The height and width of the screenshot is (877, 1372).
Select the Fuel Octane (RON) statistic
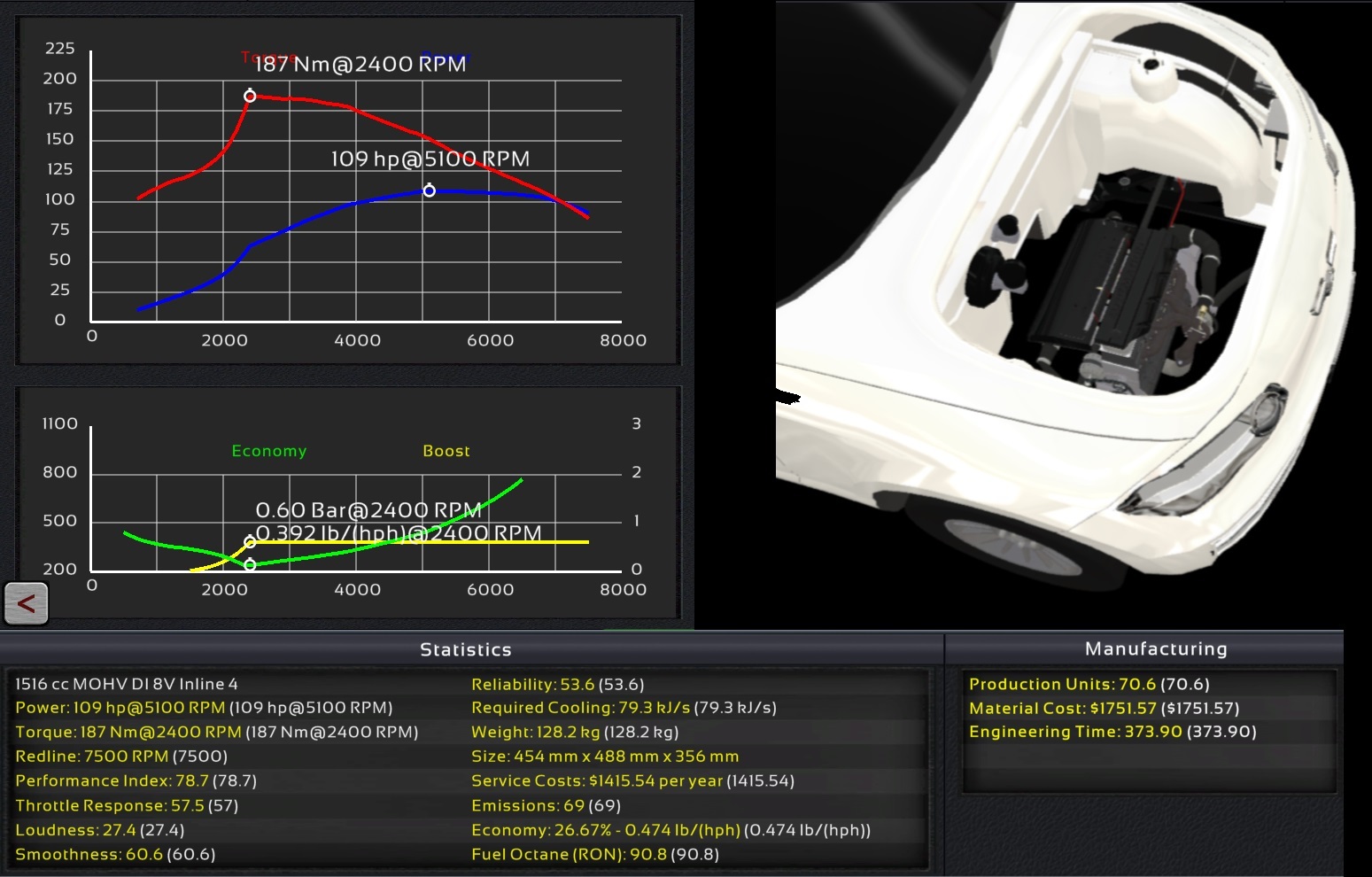pyautogui.click(x=594, y=854)
